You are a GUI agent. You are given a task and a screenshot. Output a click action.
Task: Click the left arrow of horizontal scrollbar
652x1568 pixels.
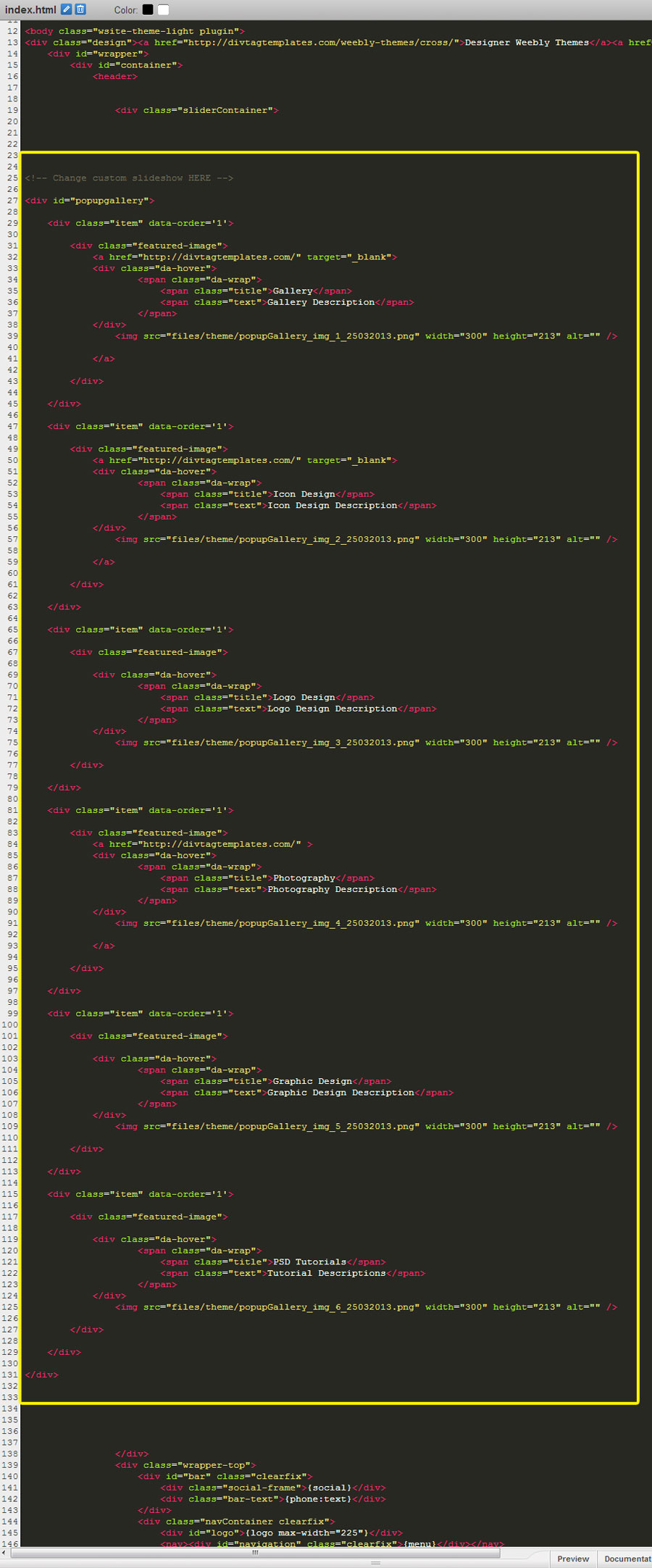[x=5, y=1552]
